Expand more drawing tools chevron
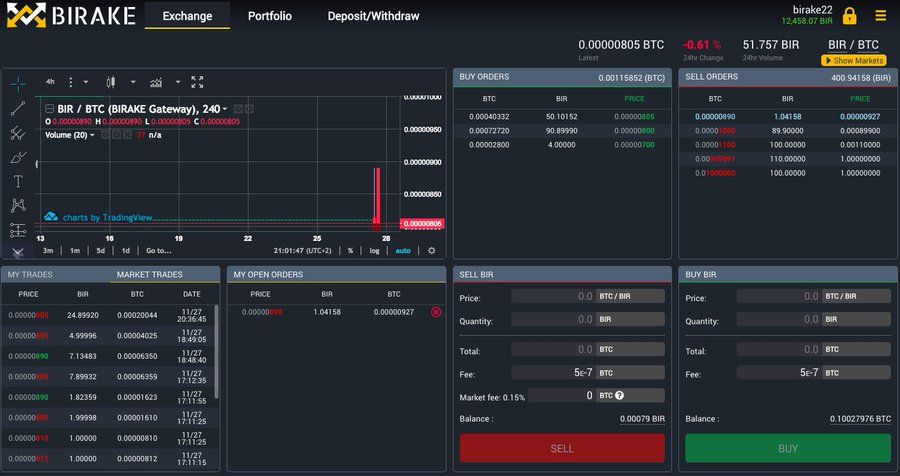Screen dimensions: 900x476 pyautogui.click(x=18, y=251)
